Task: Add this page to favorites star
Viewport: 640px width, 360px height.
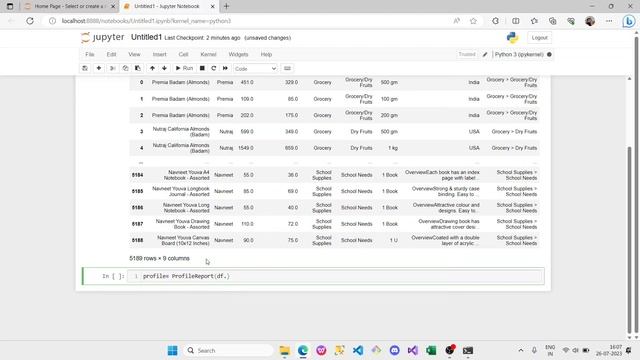Action: [473, 21]
